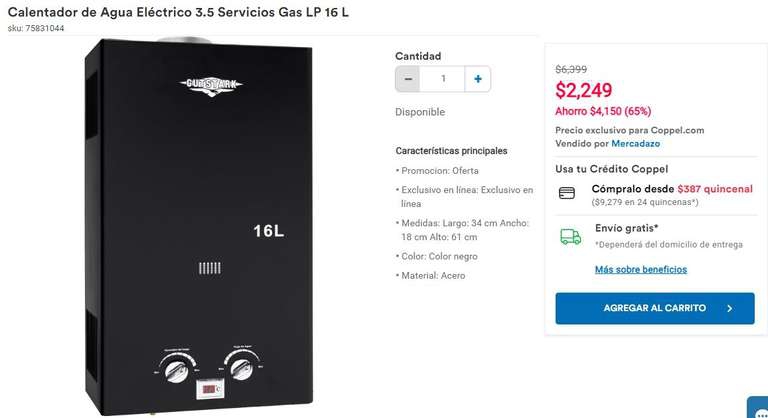Increase quantity with the plus button
The image size is (768, 418).
tap(478, 79)
